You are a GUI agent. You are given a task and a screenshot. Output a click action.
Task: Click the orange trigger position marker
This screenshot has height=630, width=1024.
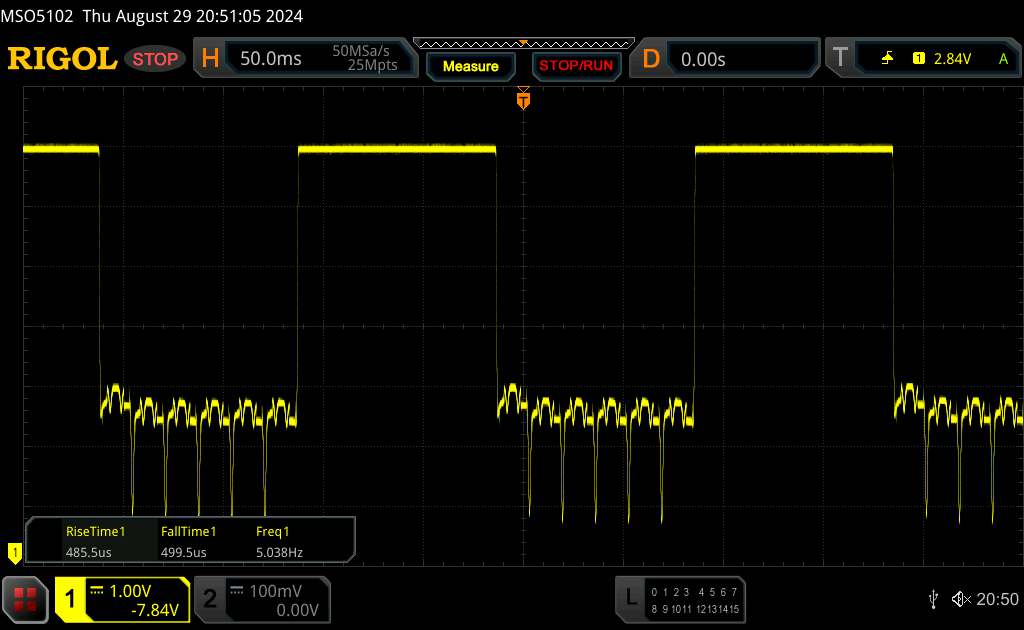click(x=523, y=99)
